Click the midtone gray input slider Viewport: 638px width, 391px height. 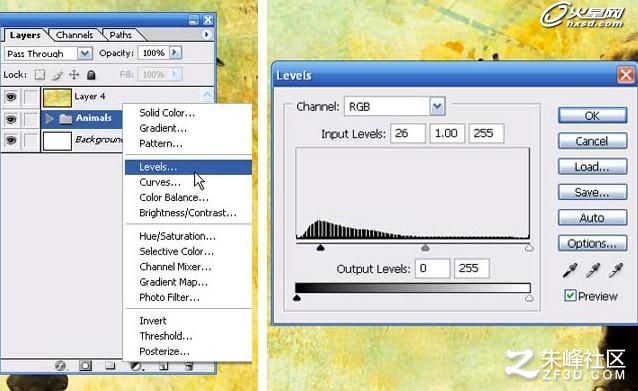[x=425, y=247]
